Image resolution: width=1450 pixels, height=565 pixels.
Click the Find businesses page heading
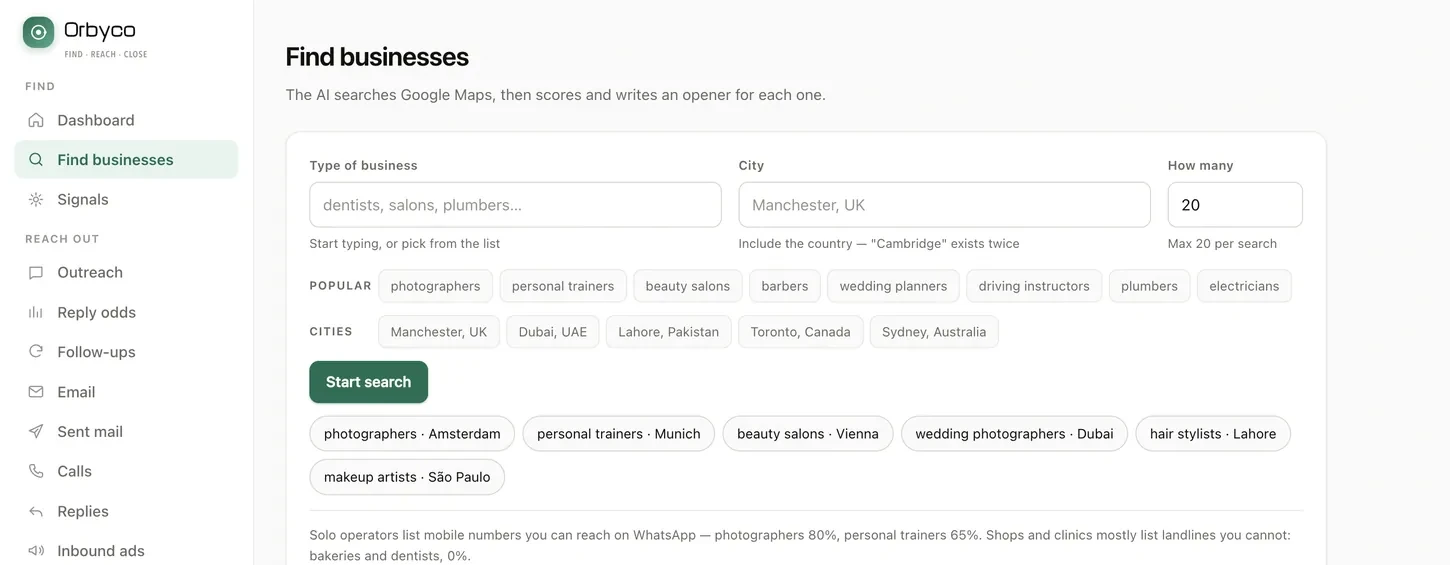tap(377, 57)
